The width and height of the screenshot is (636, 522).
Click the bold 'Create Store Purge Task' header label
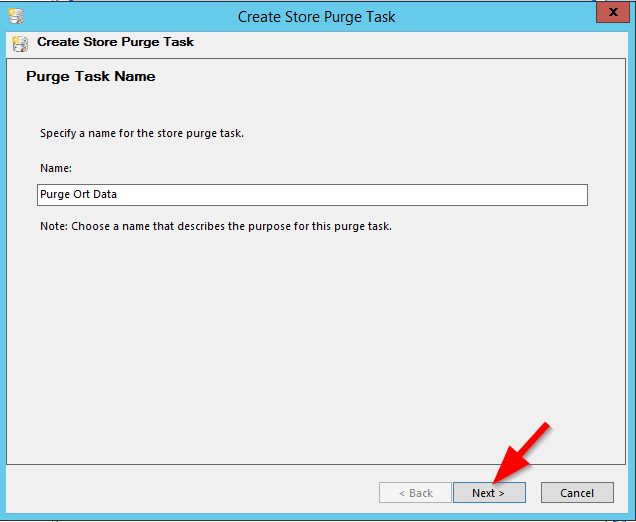pos(116,42)
